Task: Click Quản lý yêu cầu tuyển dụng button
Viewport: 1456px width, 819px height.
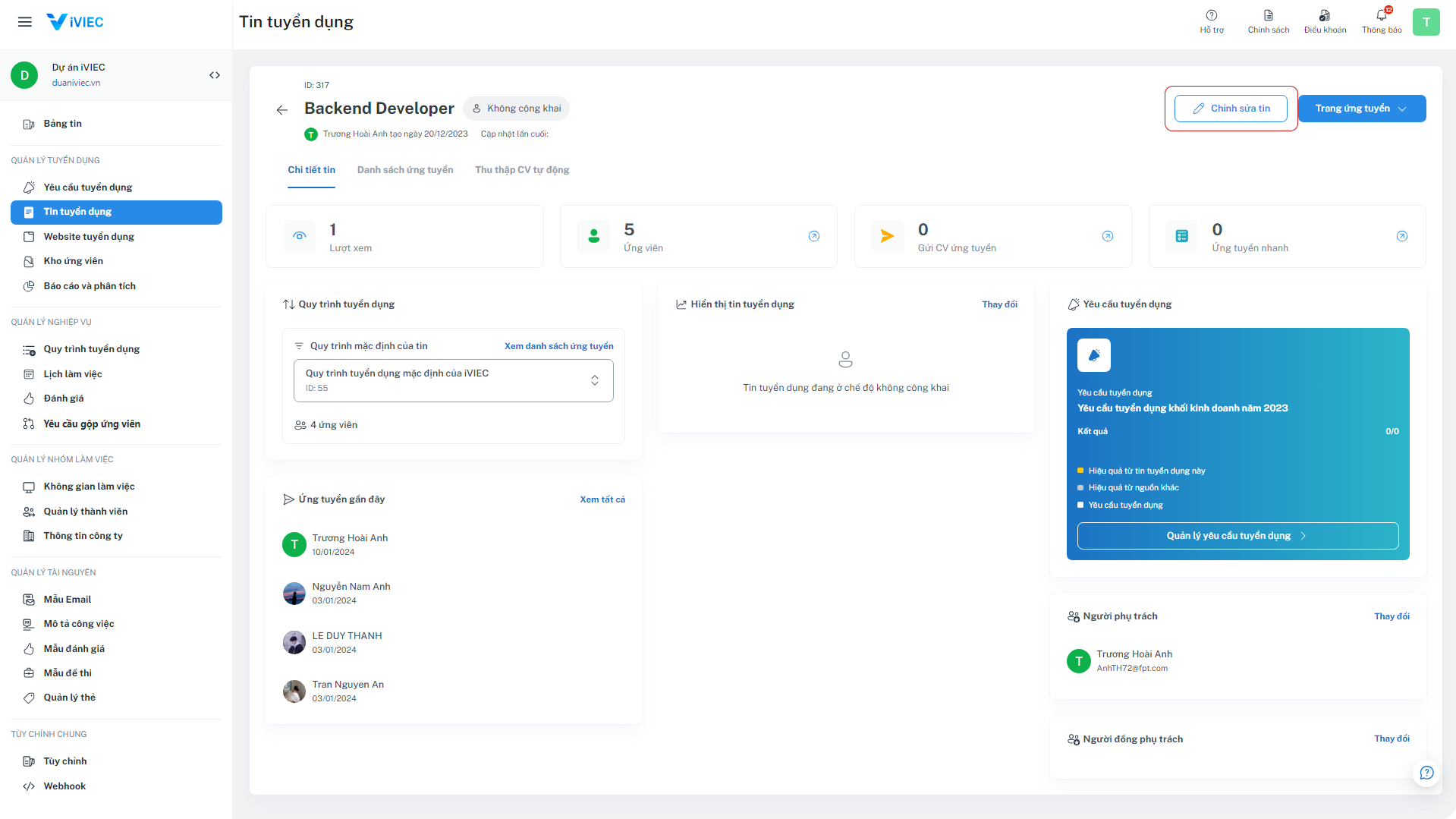Action: pyautogui.click(x=1237, y=536)
